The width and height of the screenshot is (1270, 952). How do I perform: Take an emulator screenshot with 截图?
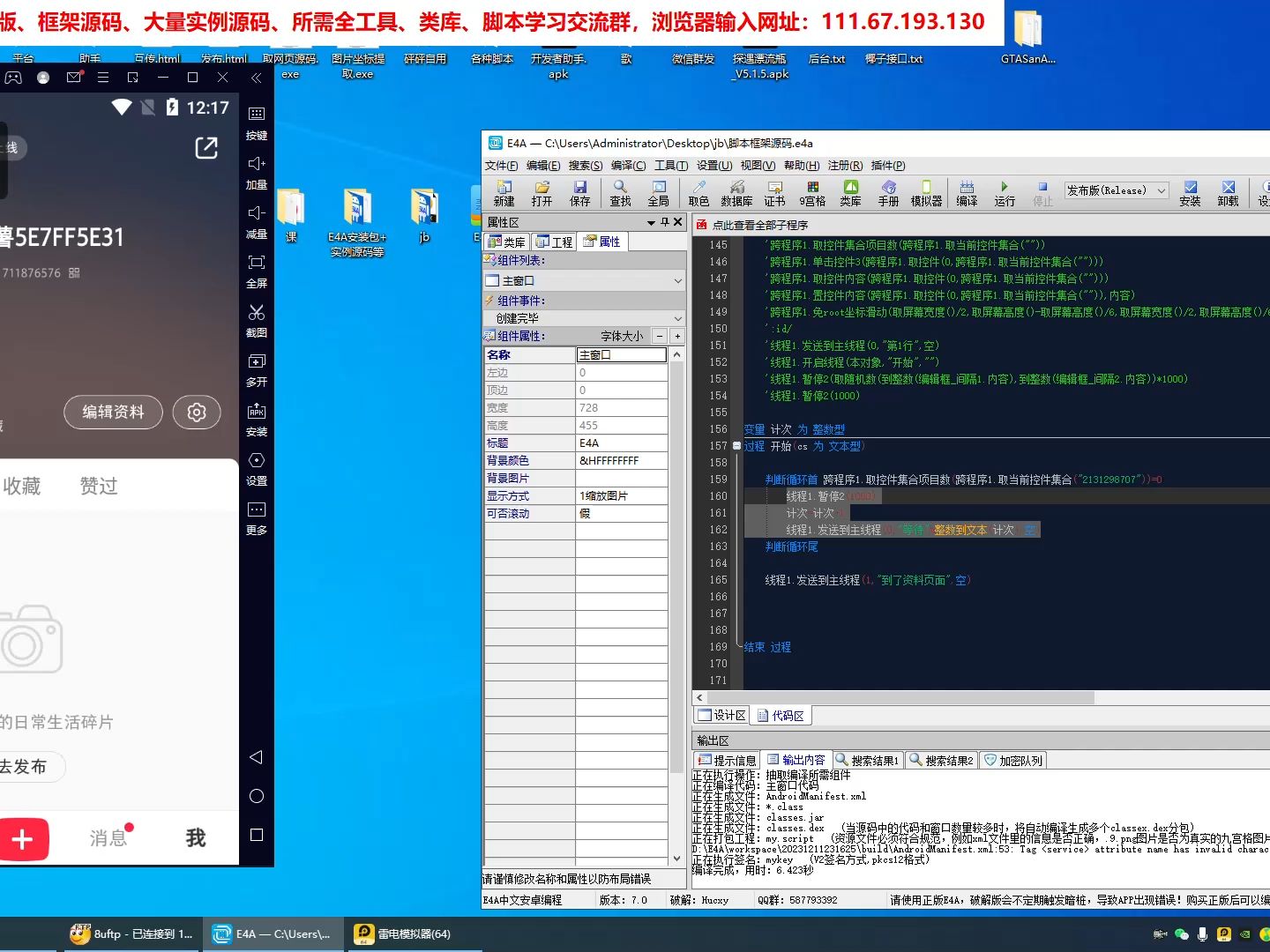pyautogui.click(x=257, y=319)
